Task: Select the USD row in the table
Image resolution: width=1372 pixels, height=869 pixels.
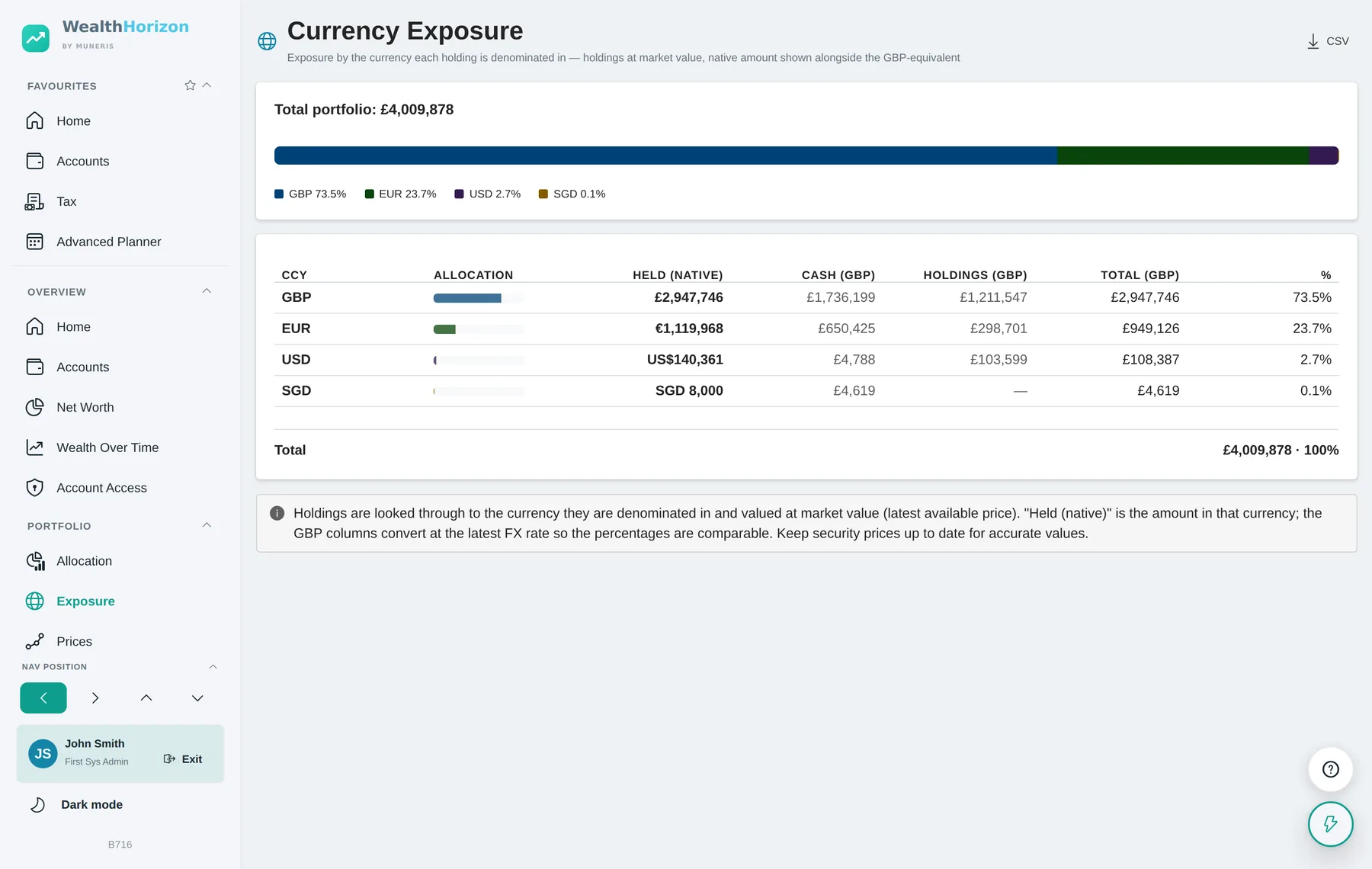Action: 806,360
